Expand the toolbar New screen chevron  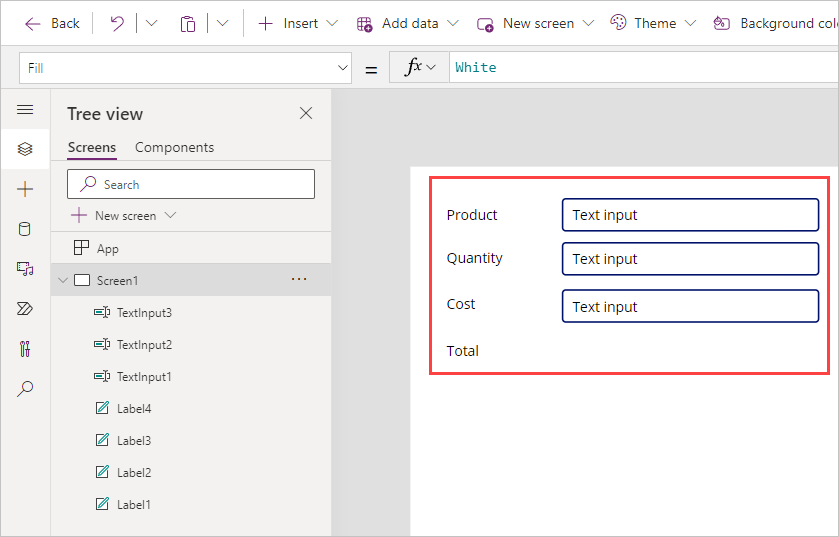588,24
